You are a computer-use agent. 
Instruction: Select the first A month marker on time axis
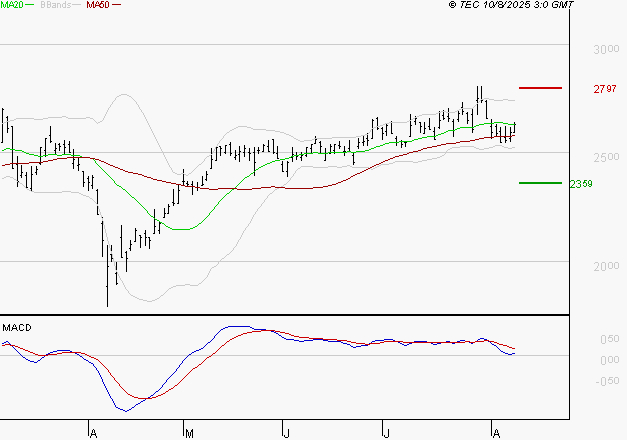(x=92, y=432)
